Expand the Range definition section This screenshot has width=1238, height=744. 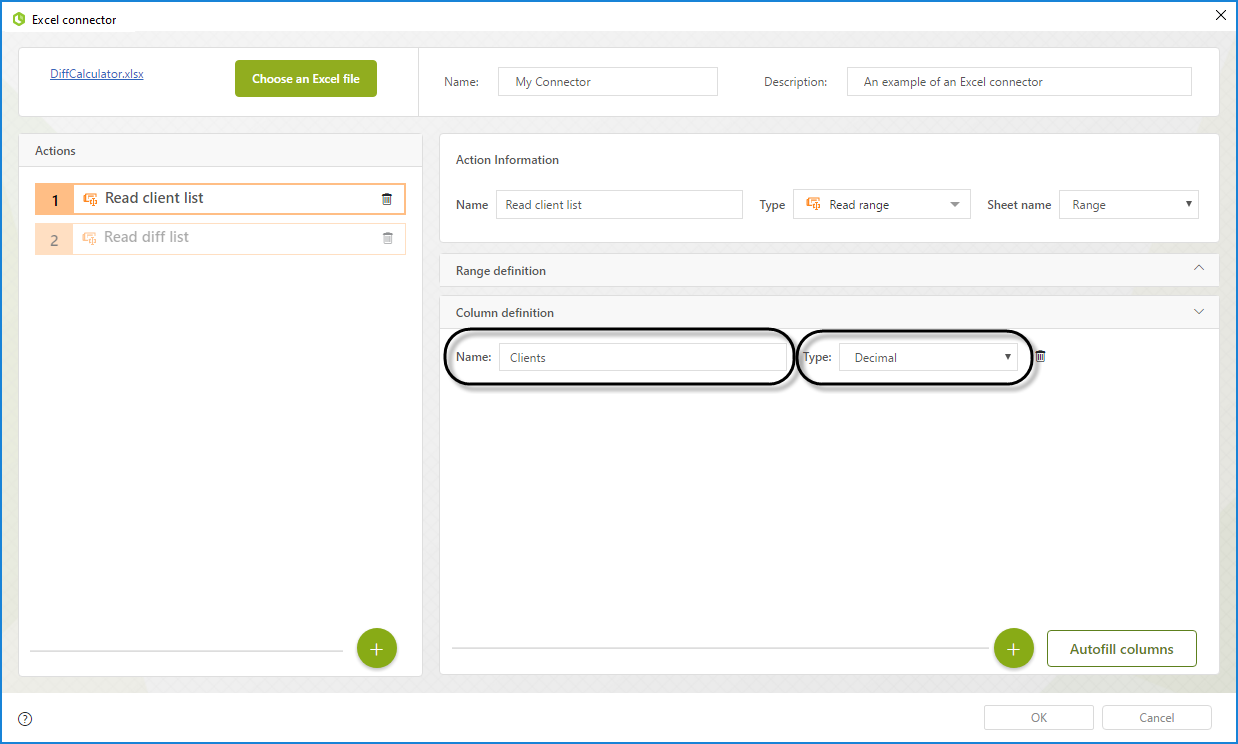click(x=1199, y=269)
